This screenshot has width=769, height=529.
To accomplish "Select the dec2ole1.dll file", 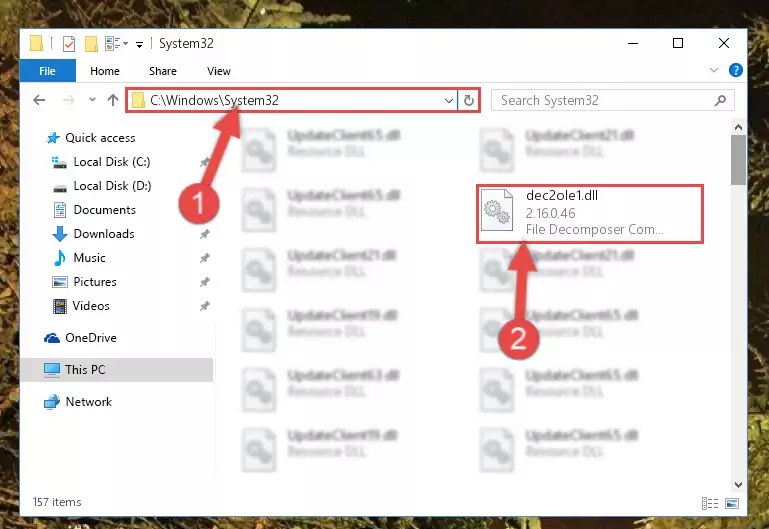I will (590, 213).
